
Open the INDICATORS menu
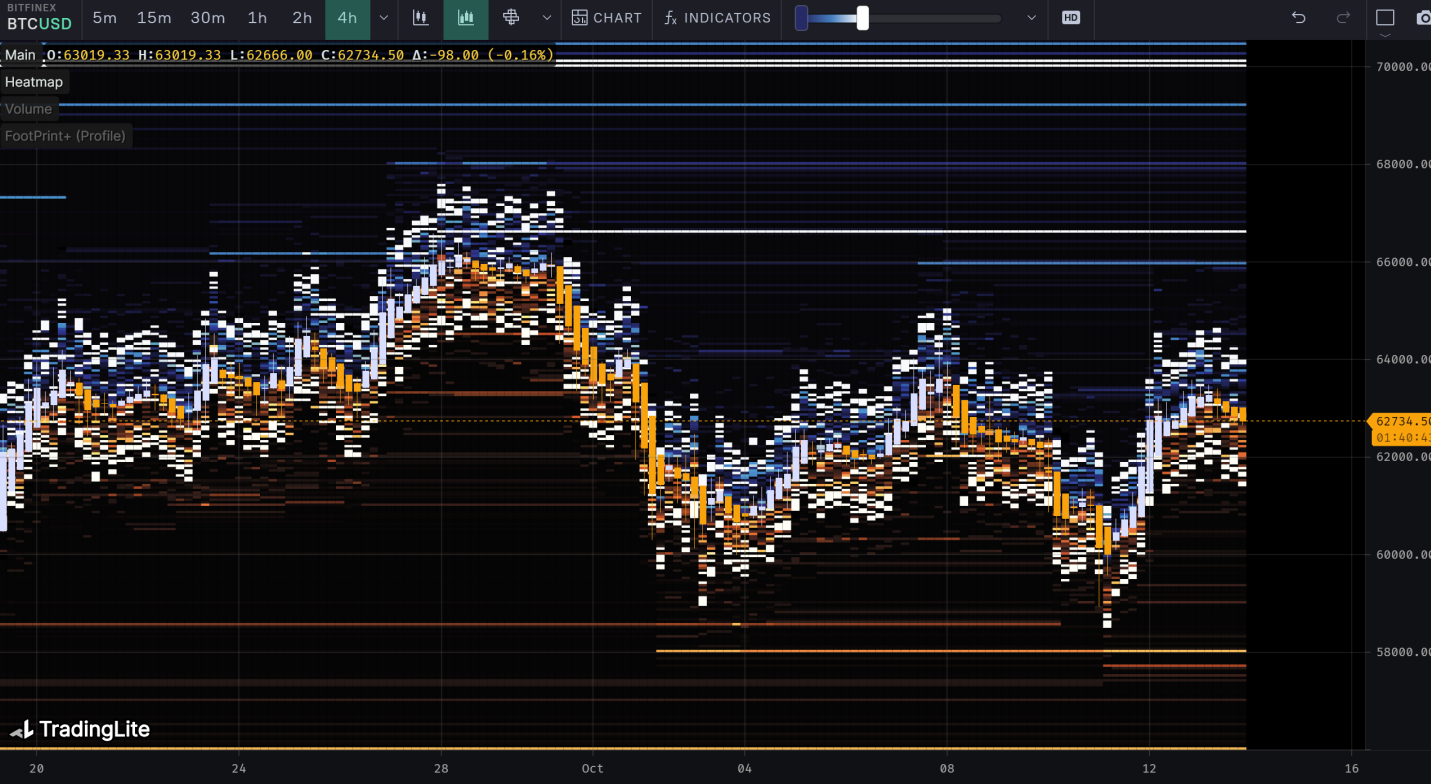pos(718,18)
